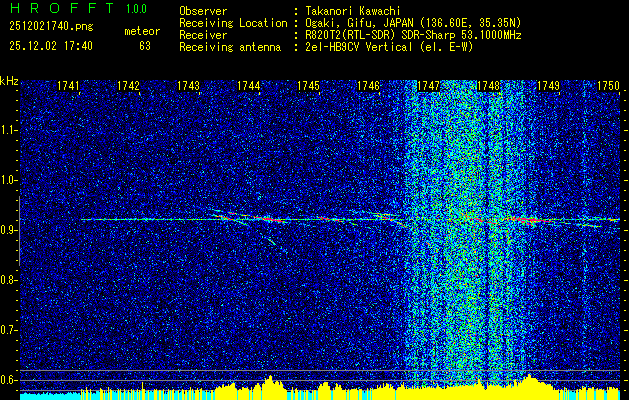The image size is (629, 400).
Task: Click the 1.0 kHz axis label
Action: [x=8, y=180]
